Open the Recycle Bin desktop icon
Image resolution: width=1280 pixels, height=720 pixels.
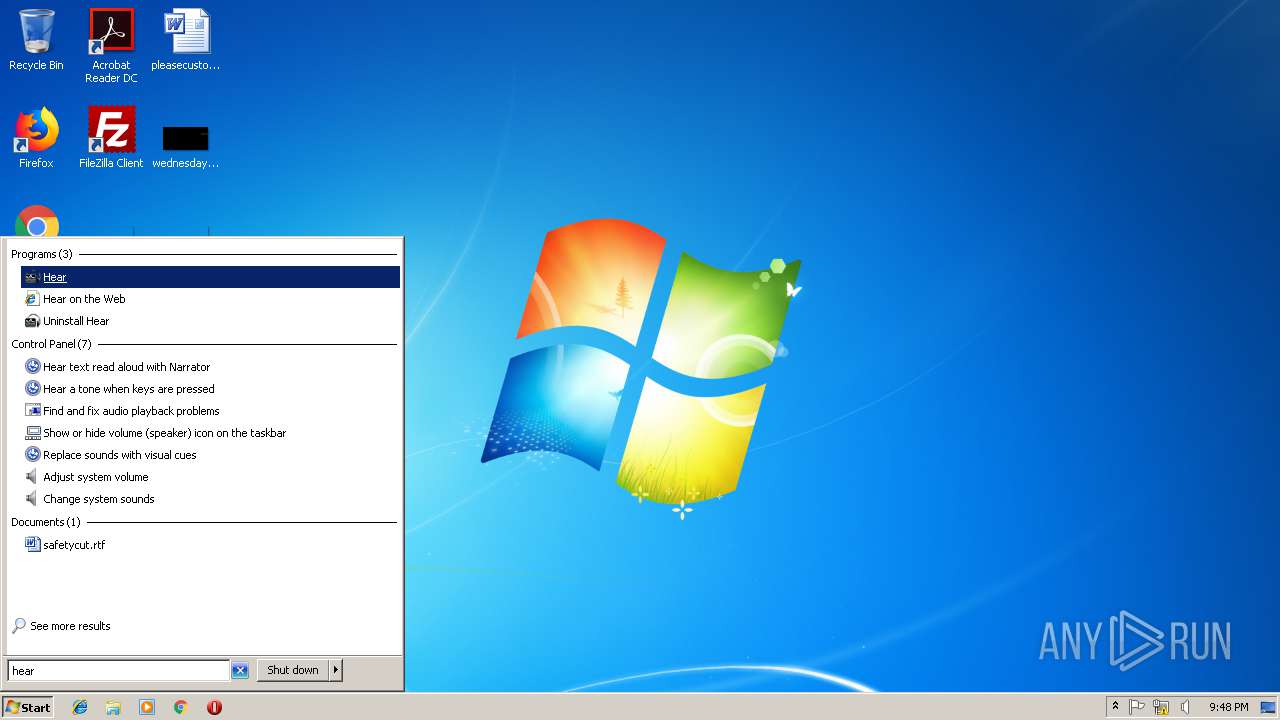coord(36,41)
